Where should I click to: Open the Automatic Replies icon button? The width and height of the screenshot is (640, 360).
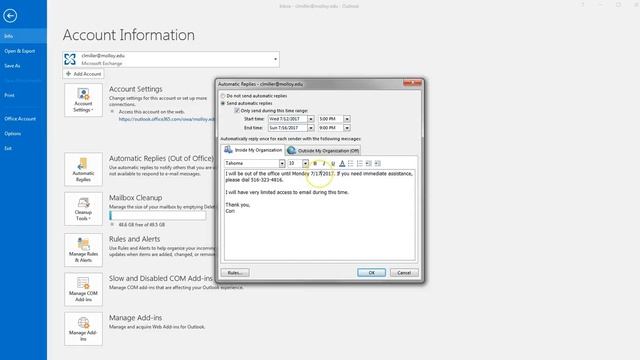[x=83, y=169]
